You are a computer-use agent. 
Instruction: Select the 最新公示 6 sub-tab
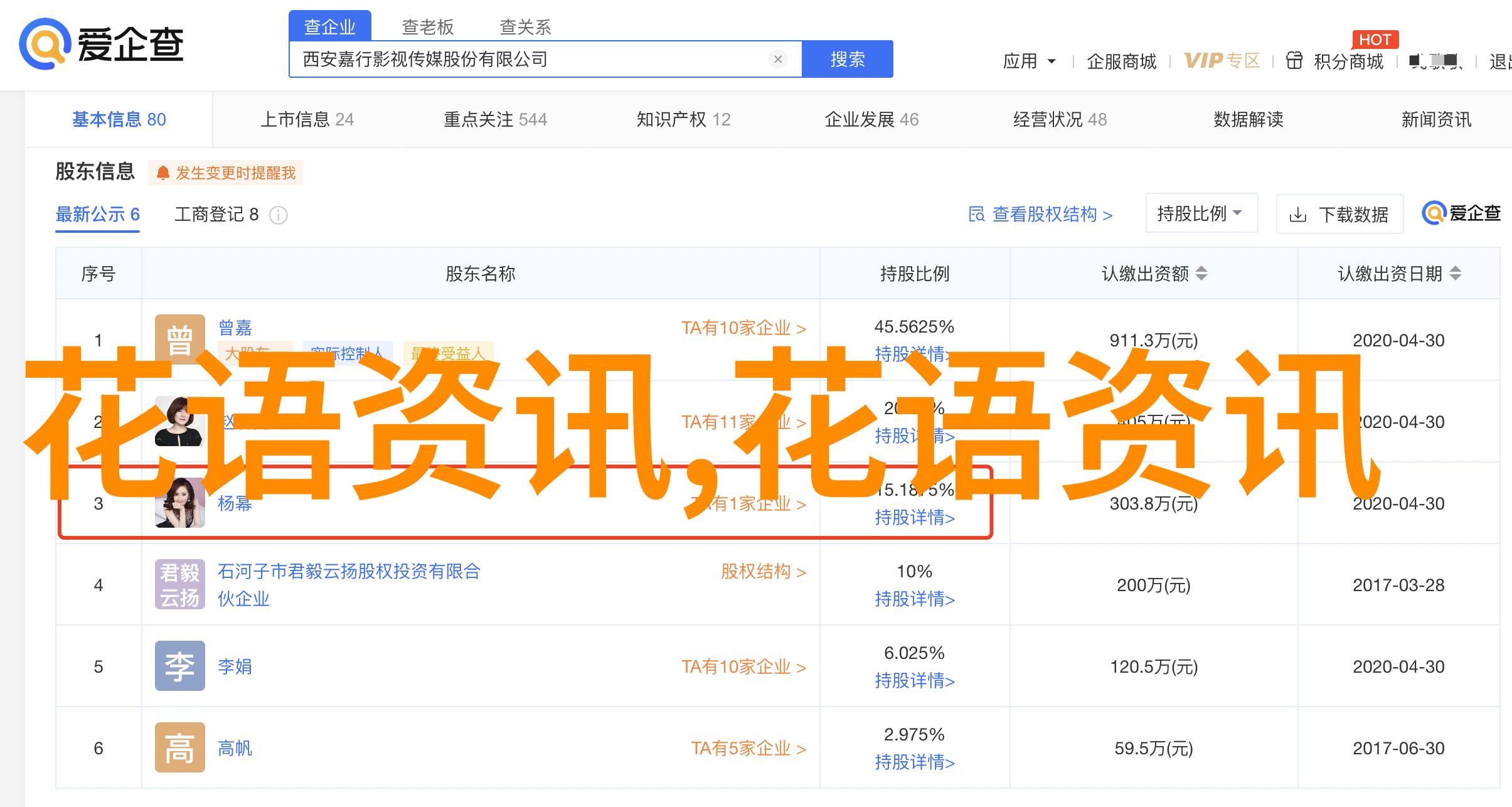(98, 215)
